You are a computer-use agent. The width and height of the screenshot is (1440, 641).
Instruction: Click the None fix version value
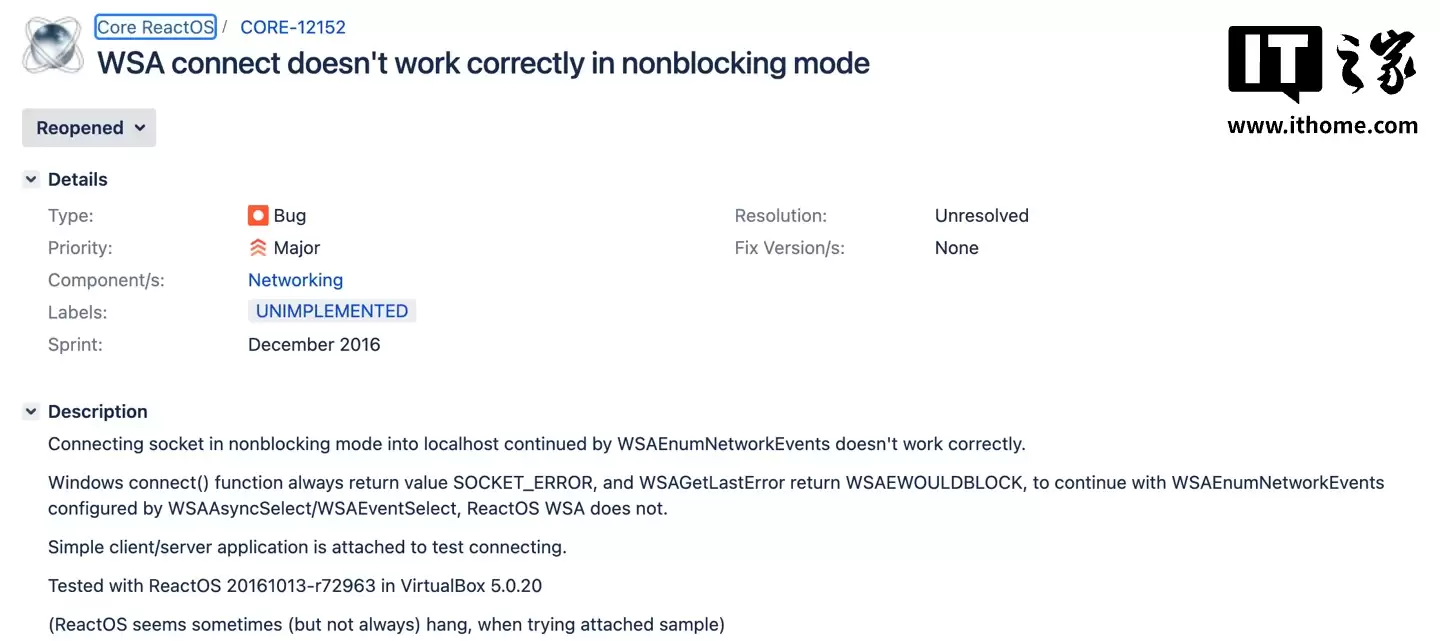(x=956, y=247)
